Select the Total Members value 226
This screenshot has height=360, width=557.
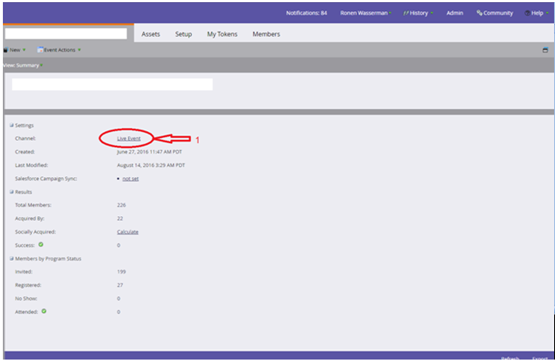click(x=121, y=205)
